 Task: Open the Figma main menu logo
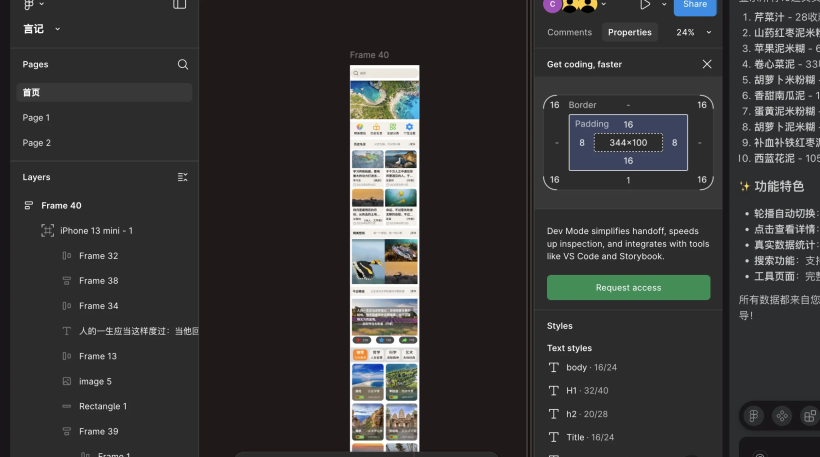28,5
